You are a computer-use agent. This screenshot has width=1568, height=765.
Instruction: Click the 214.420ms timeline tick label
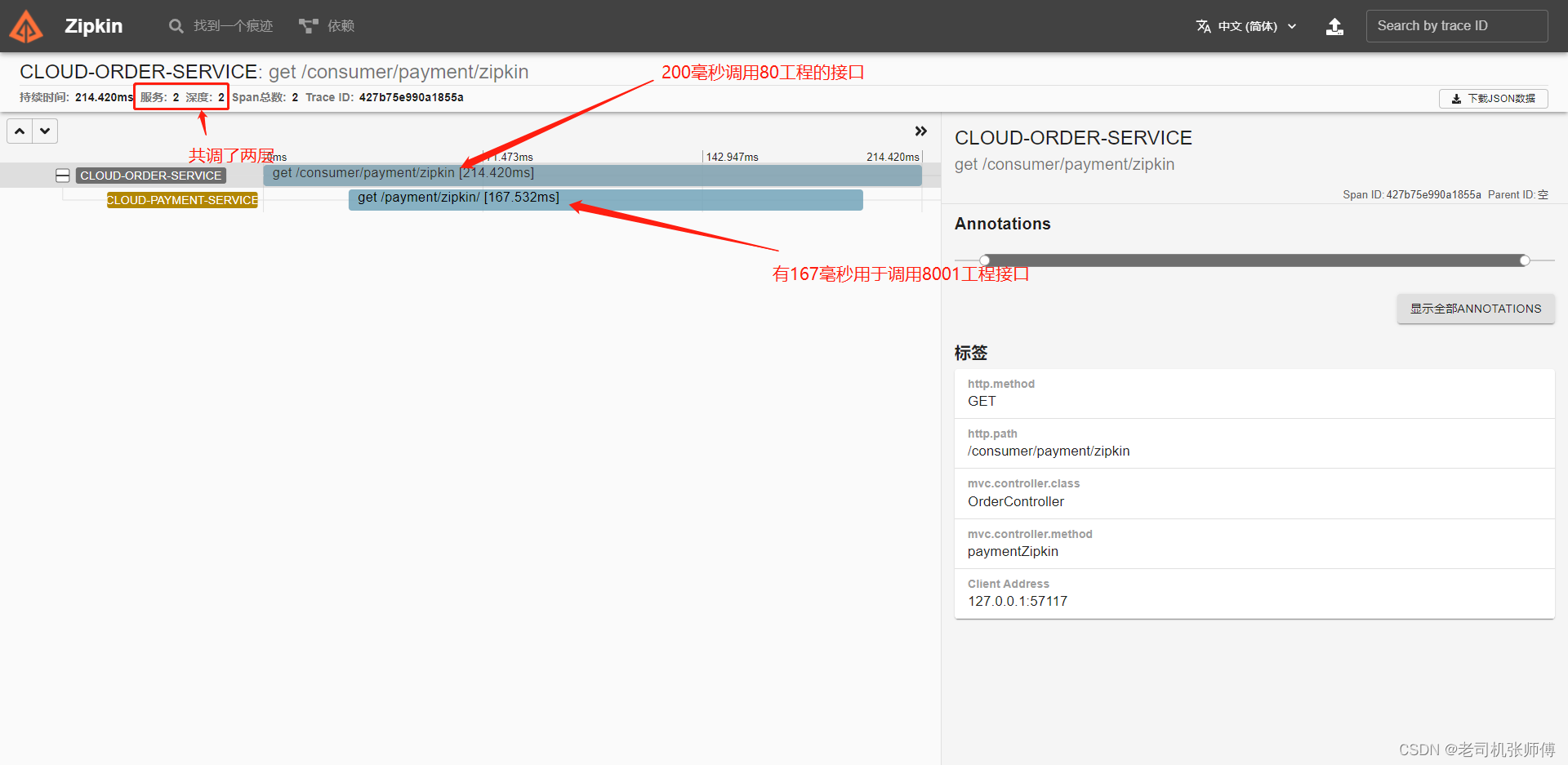893,157
